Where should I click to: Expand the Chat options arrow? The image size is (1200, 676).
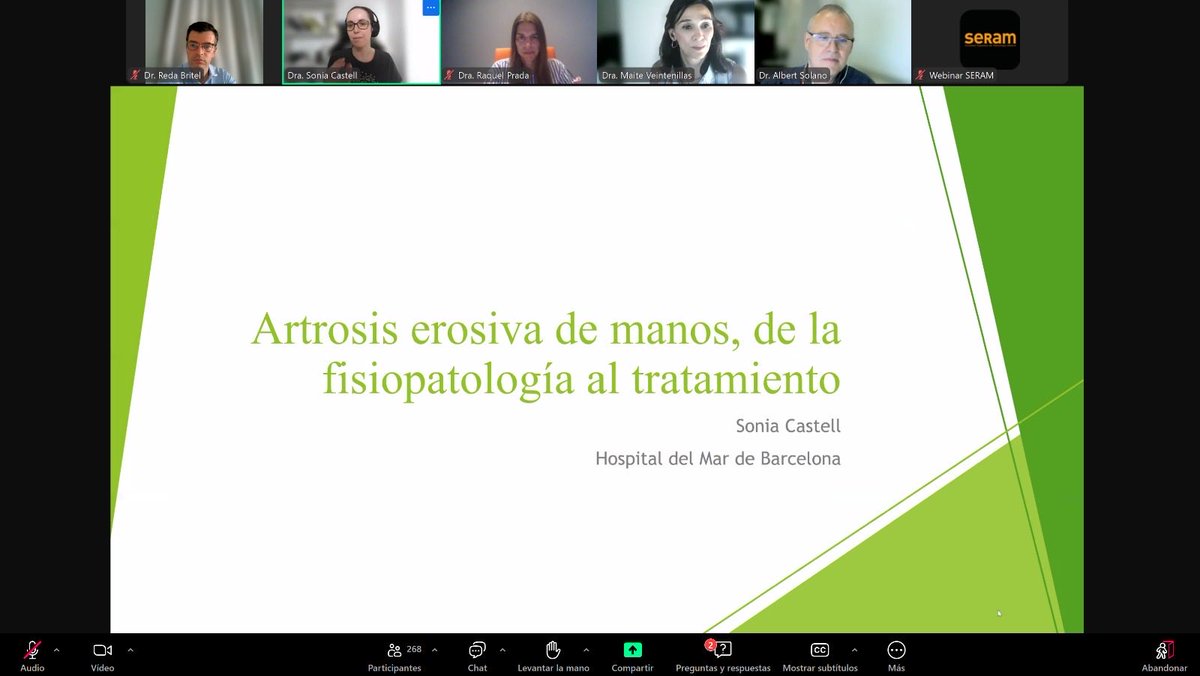502,650
